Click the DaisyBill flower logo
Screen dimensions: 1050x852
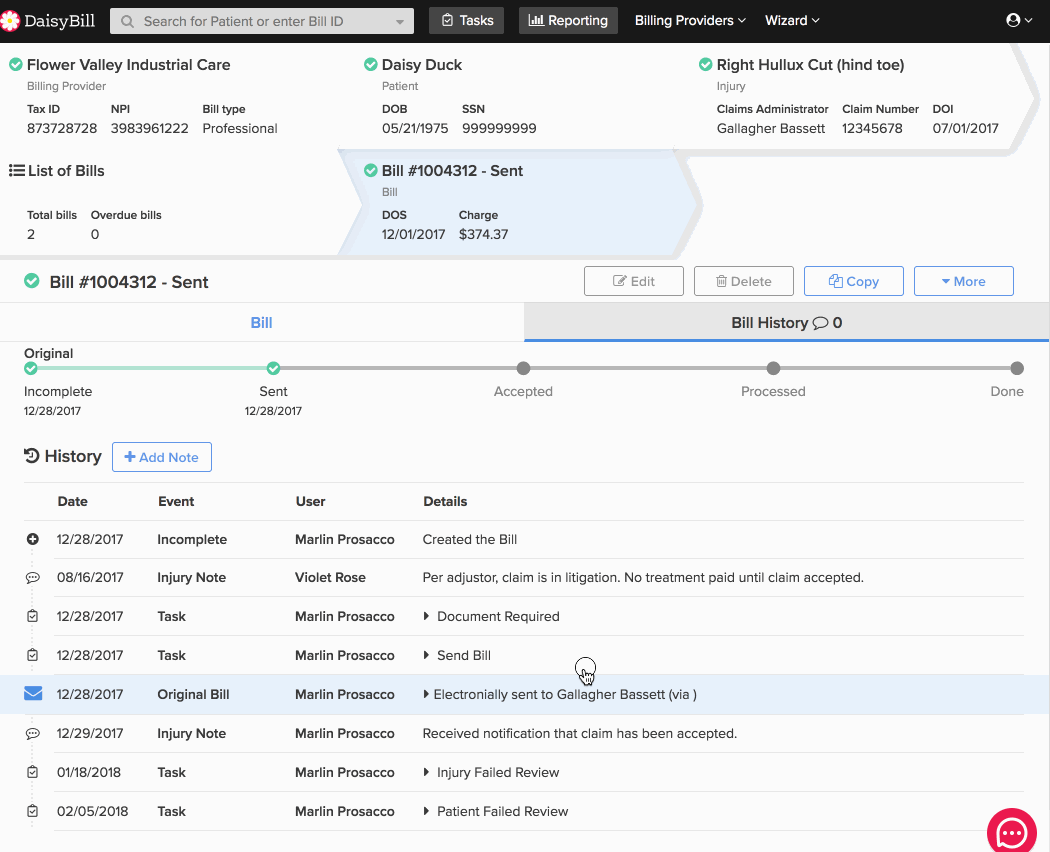(9, 21)
